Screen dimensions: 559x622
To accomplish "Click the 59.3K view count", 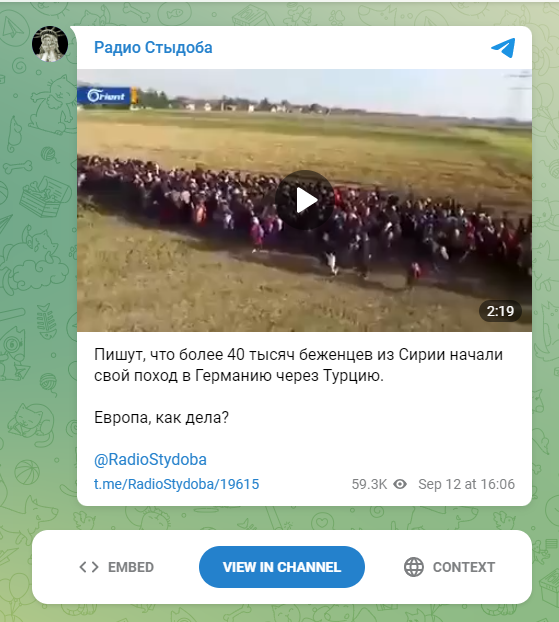I will pos(369,484).
